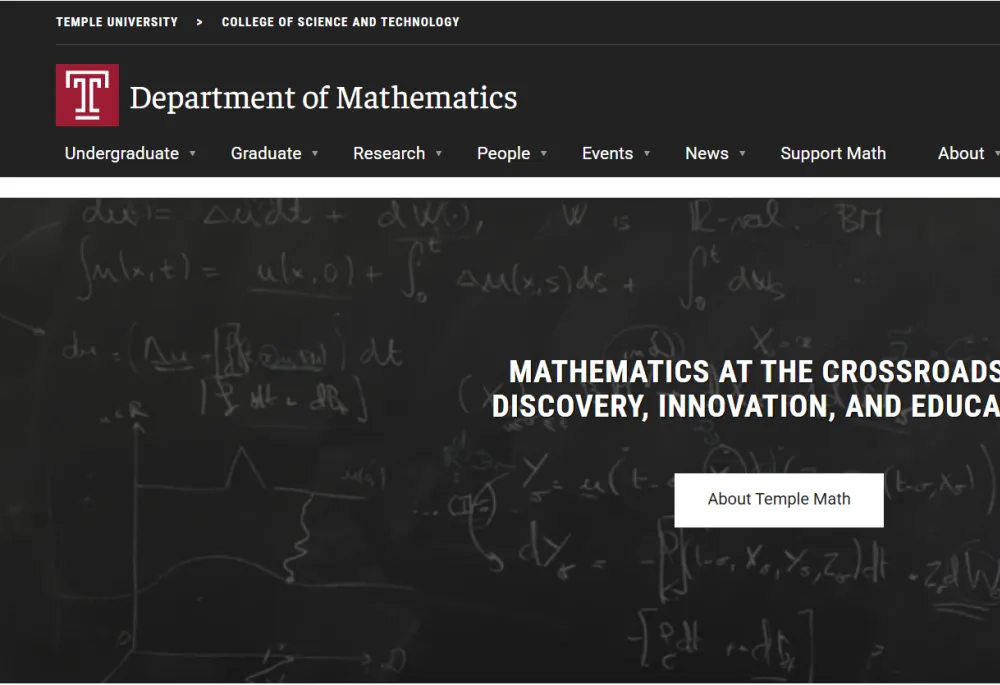The height and width of the screenshot is (685, 1000).
Task: Click the dropdown arrow next to Events
Action: click(x=647, y=154)
